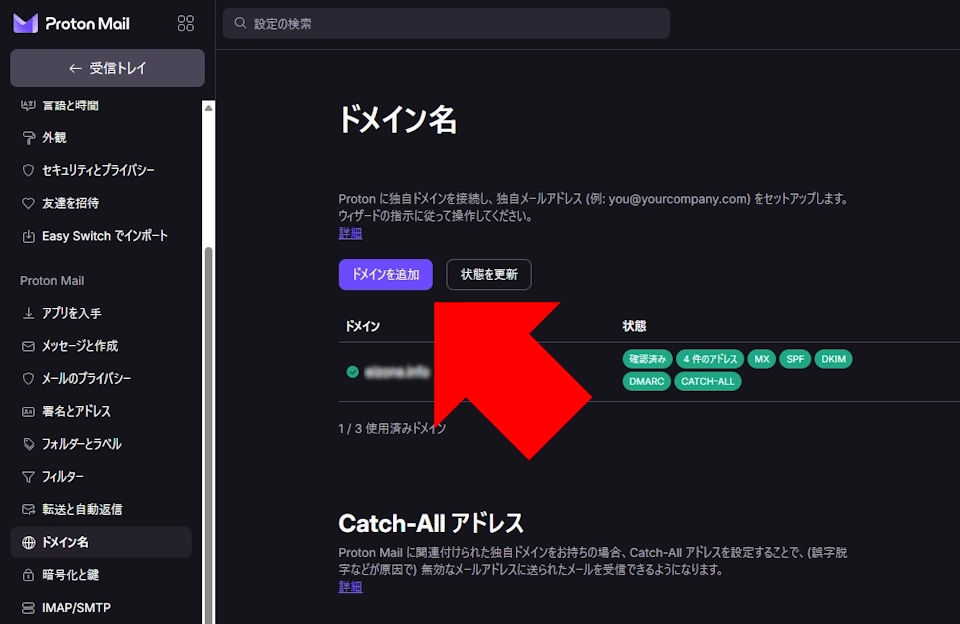The width and height of the screenshot is (960, 624).
Task: Open 署名とアドレス settings page
Action: [x=76, y=411]
